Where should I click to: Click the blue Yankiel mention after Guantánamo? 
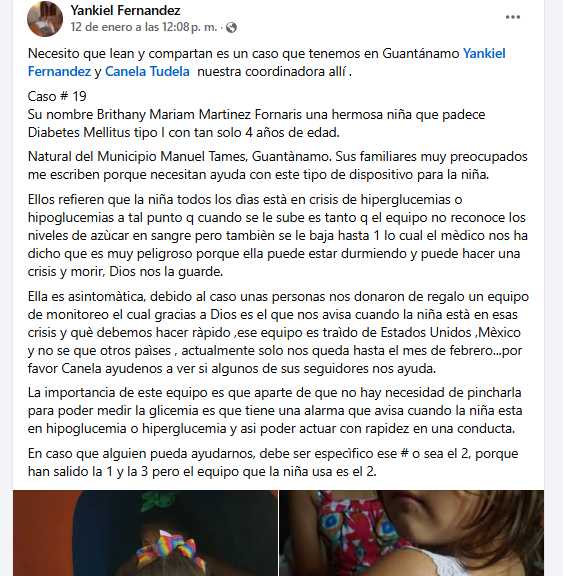(484, 53)
